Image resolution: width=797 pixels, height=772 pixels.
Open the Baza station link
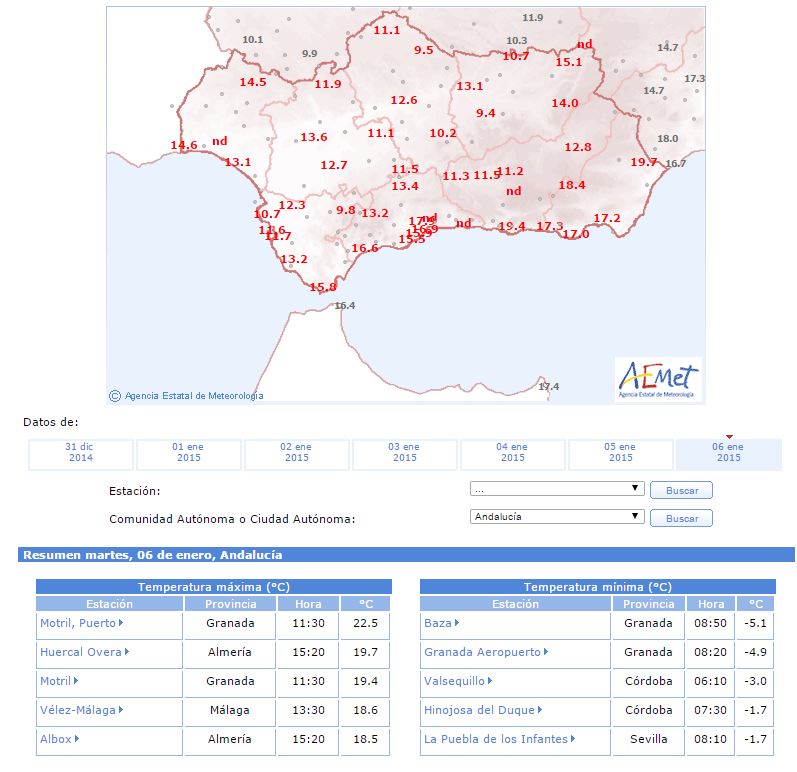coord(441,623)
